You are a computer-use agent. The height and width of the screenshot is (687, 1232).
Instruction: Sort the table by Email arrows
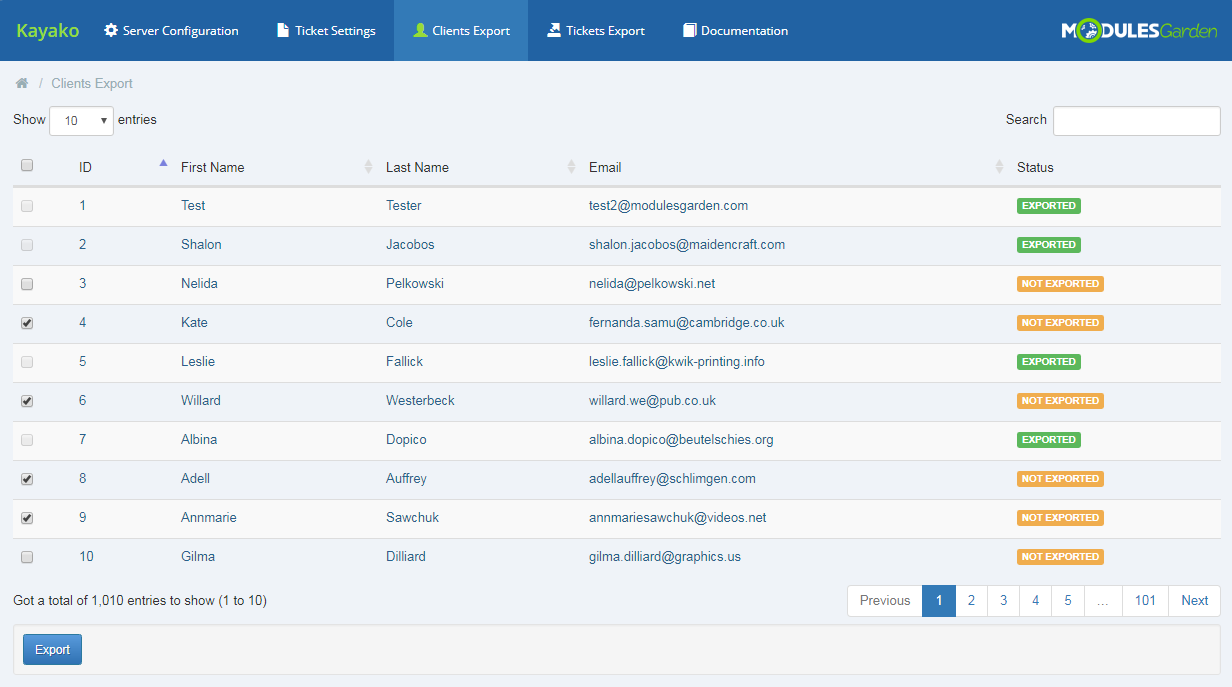pyautogui.click(x=999, y=167)
